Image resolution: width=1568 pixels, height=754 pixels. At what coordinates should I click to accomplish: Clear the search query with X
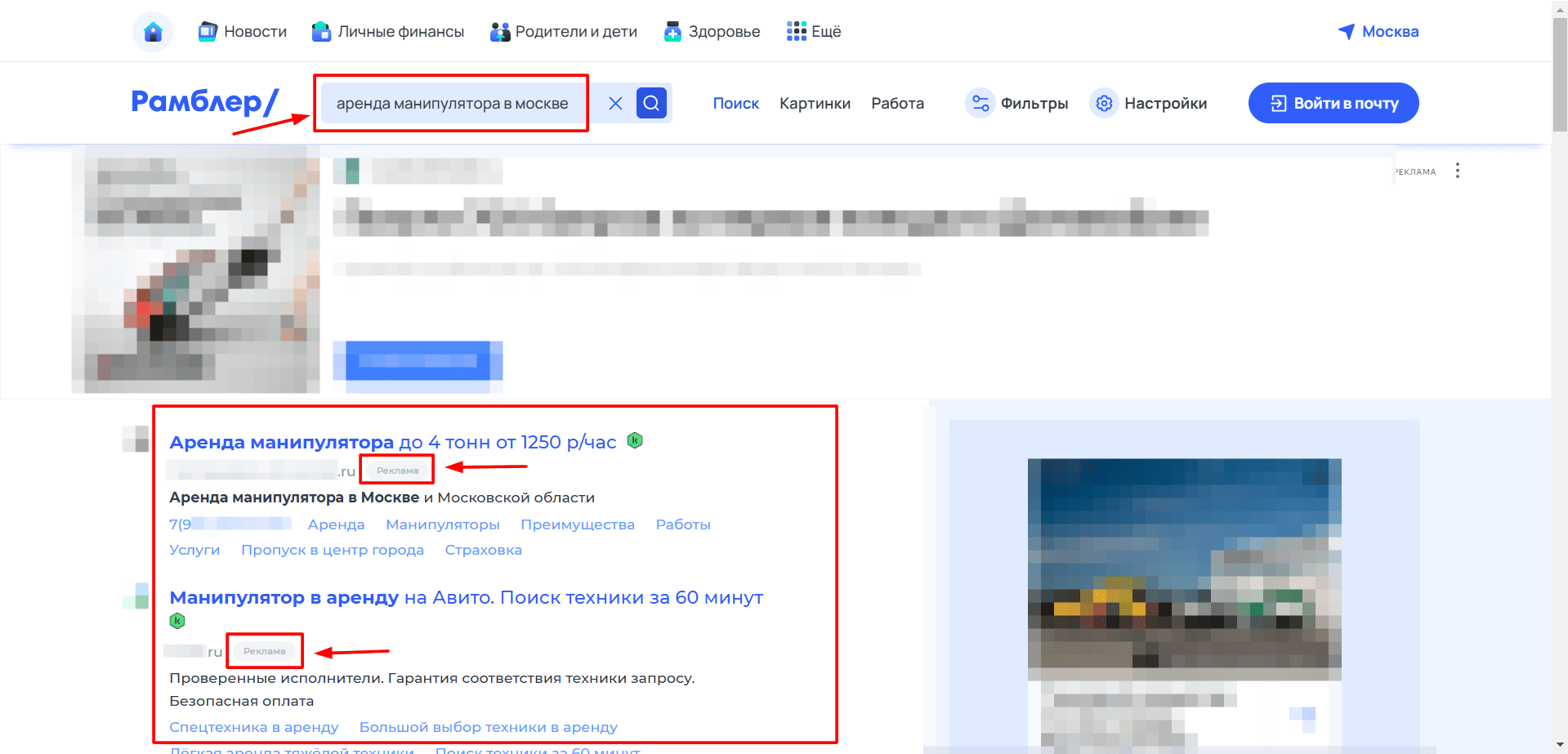[x=615, y=103]
